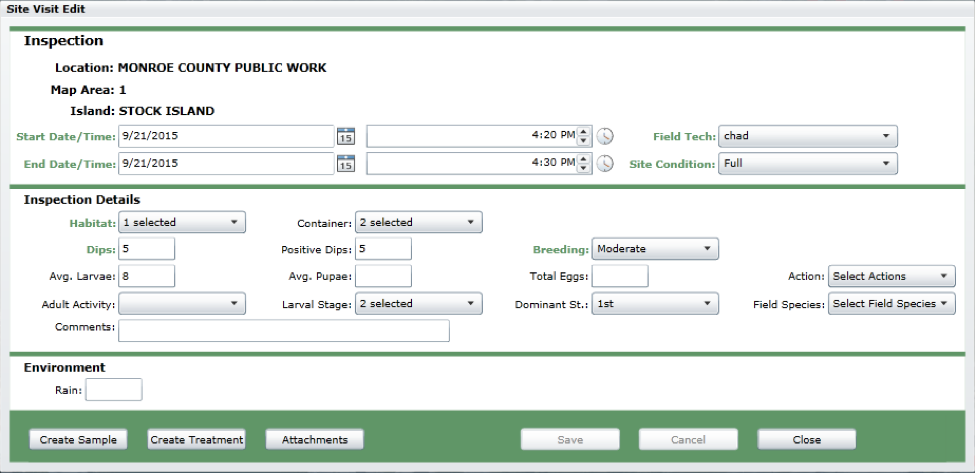
Task: Click the End Date text field
Action: pyautogui.click(x=226, y=163)
